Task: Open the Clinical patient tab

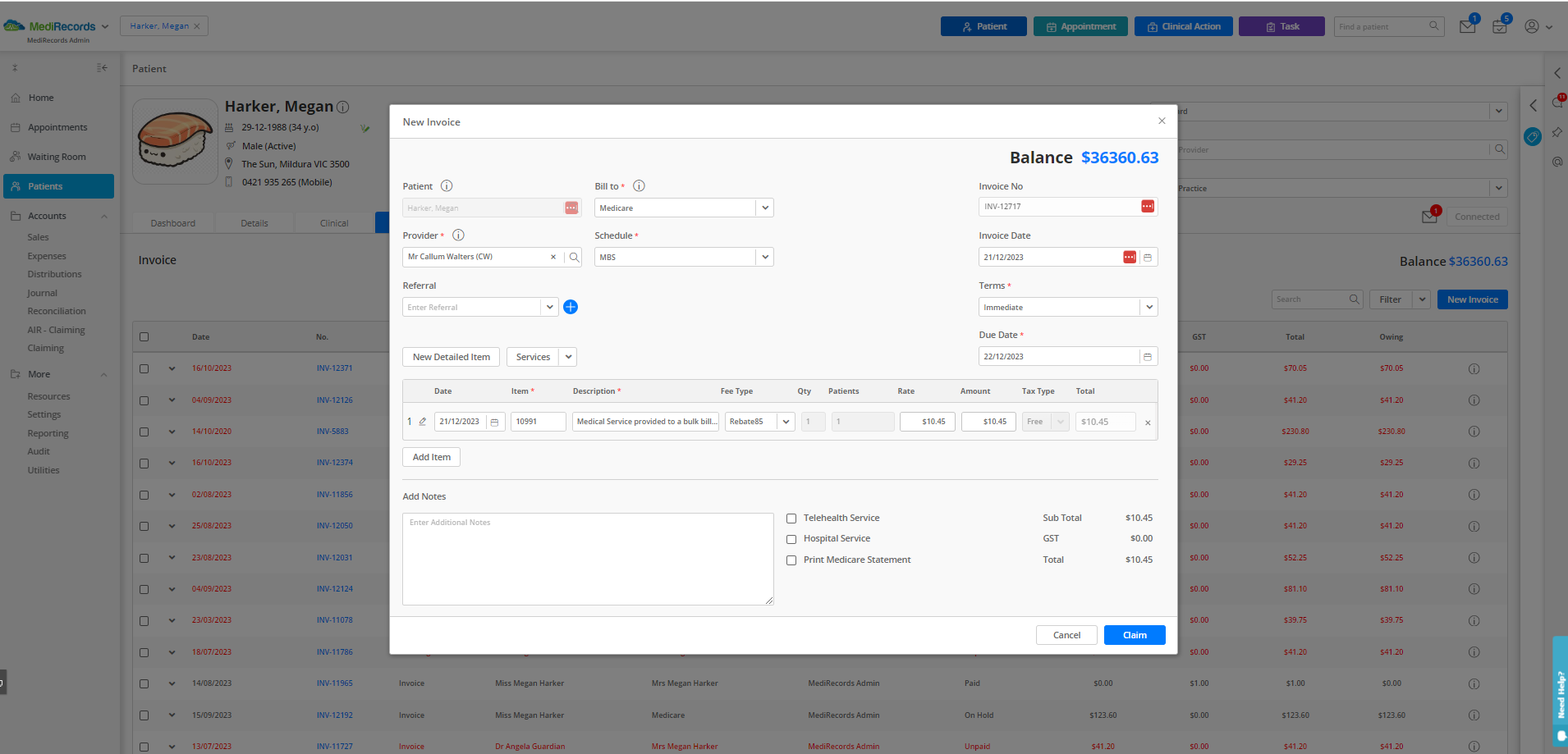Action: [334, 223]
